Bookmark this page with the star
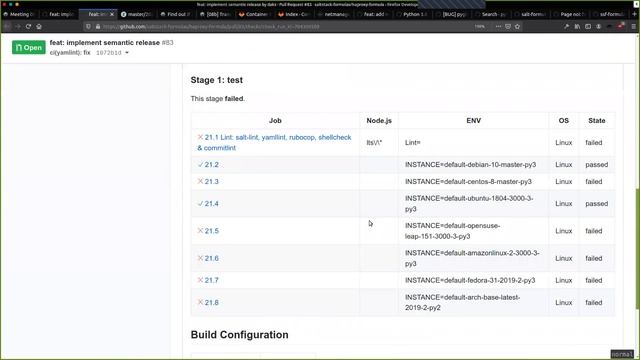640x360 pixels. [518, 27]
